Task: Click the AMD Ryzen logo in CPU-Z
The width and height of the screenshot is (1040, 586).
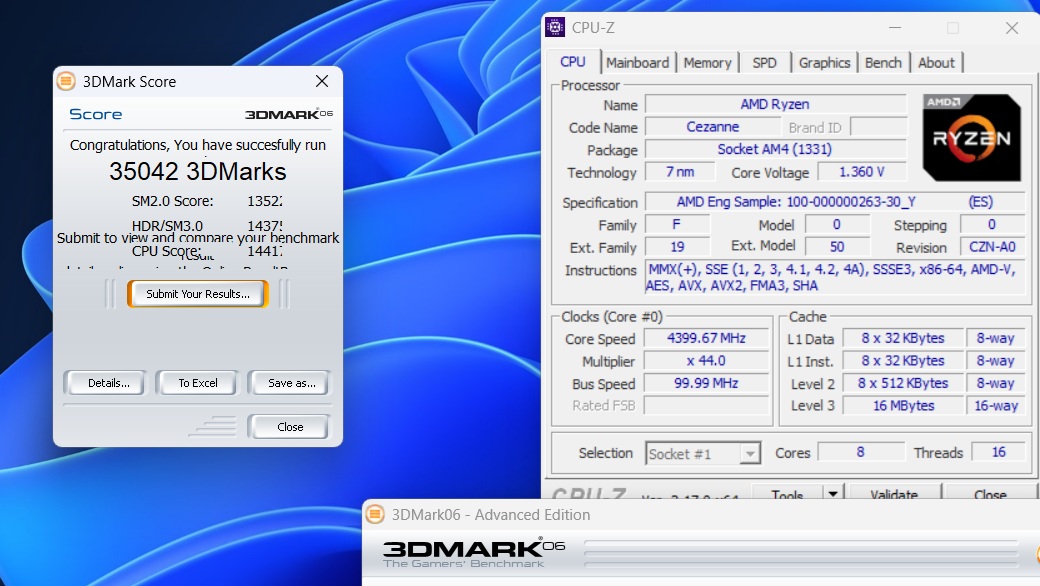Action: tap(972, 138)
